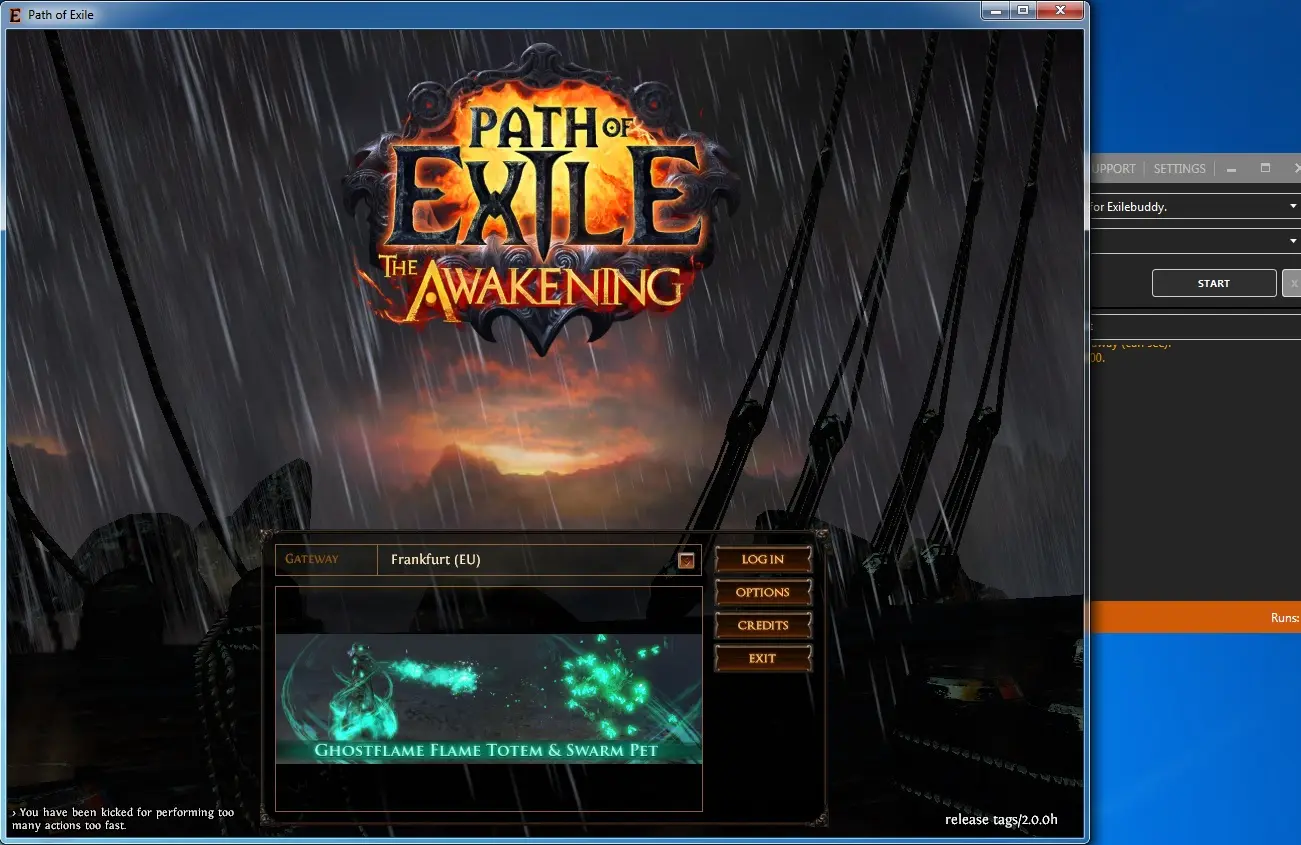Minimize the Exilebuddy window
1301x845 pixels.
(x=1233, y=168)
